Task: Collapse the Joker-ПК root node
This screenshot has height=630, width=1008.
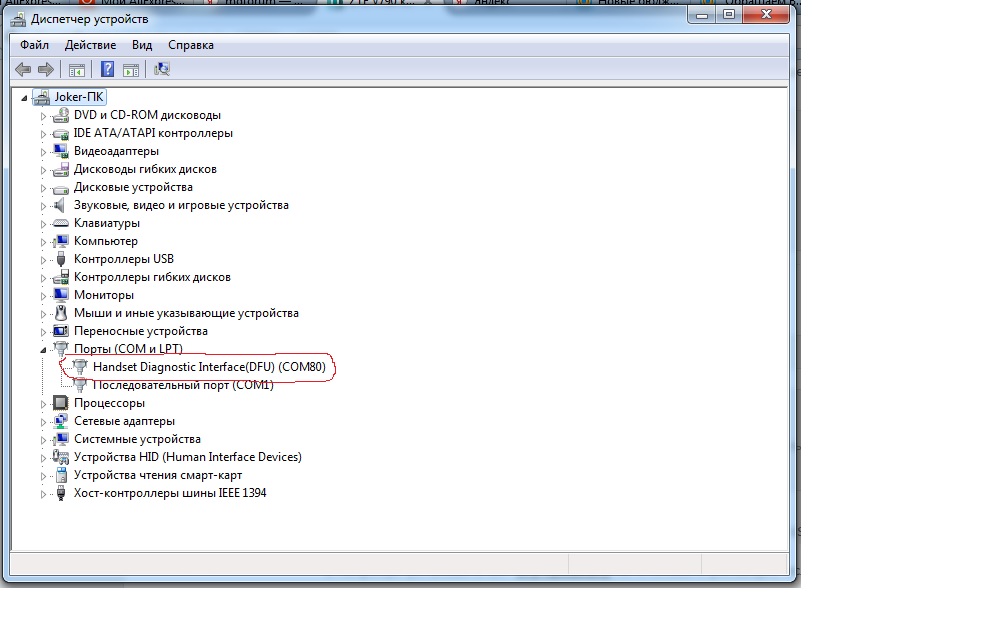Action: [24, 98]
